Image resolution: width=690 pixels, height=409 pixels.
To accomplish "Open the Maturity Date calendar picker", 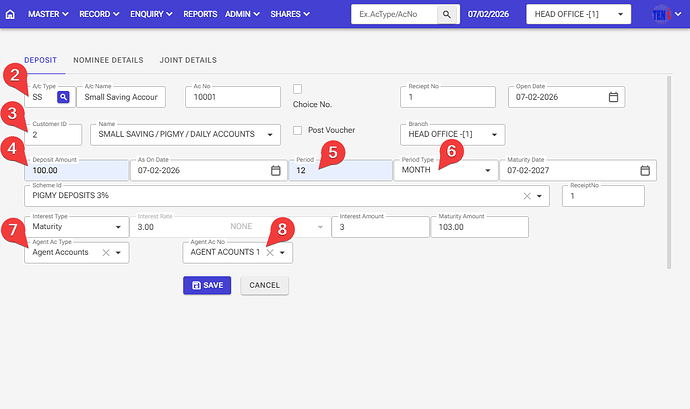I will [x=645, y=171].
